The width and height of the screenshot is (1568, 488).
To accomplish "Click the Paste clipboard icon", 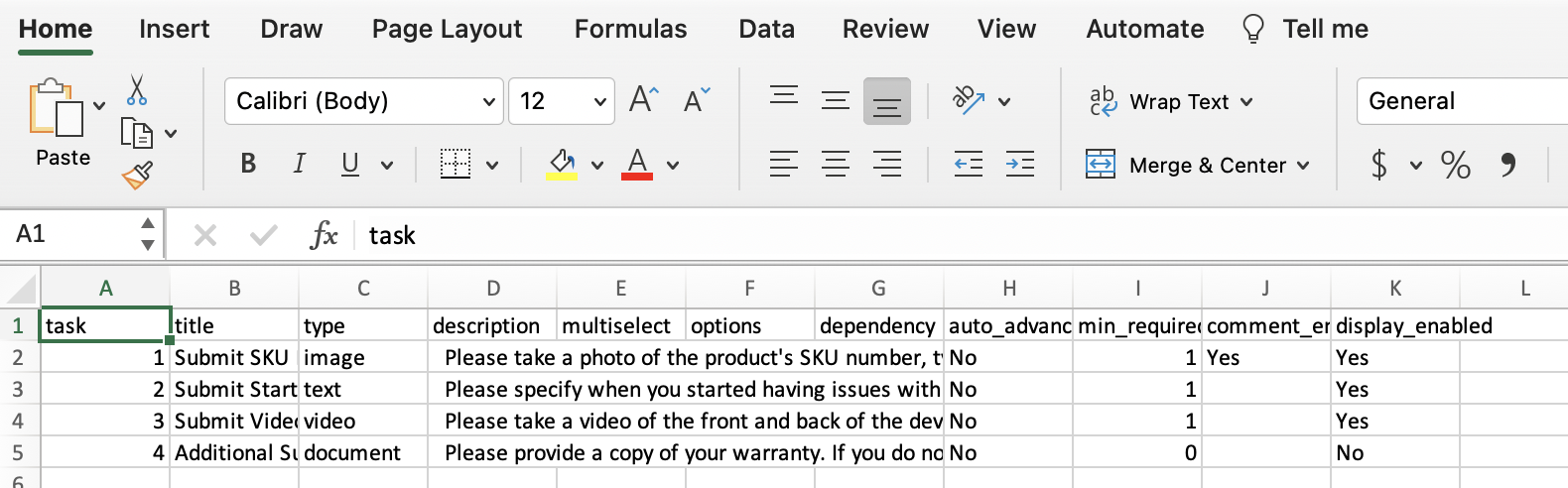I will coord(57,107).
